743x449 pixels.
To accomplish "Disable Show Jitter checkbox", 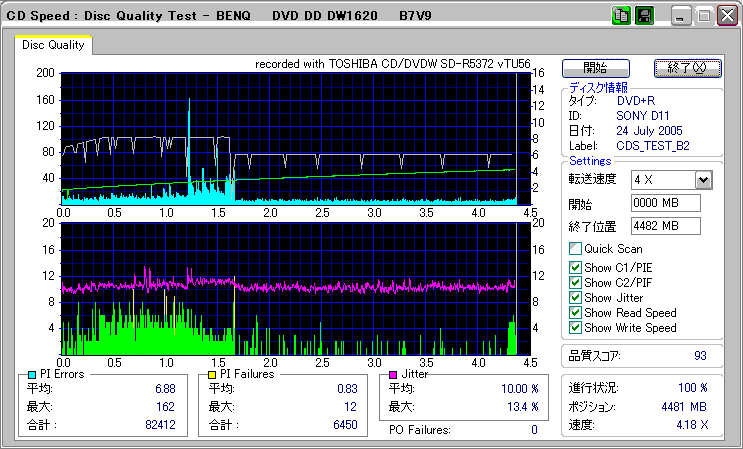I will tap(575, 298).
